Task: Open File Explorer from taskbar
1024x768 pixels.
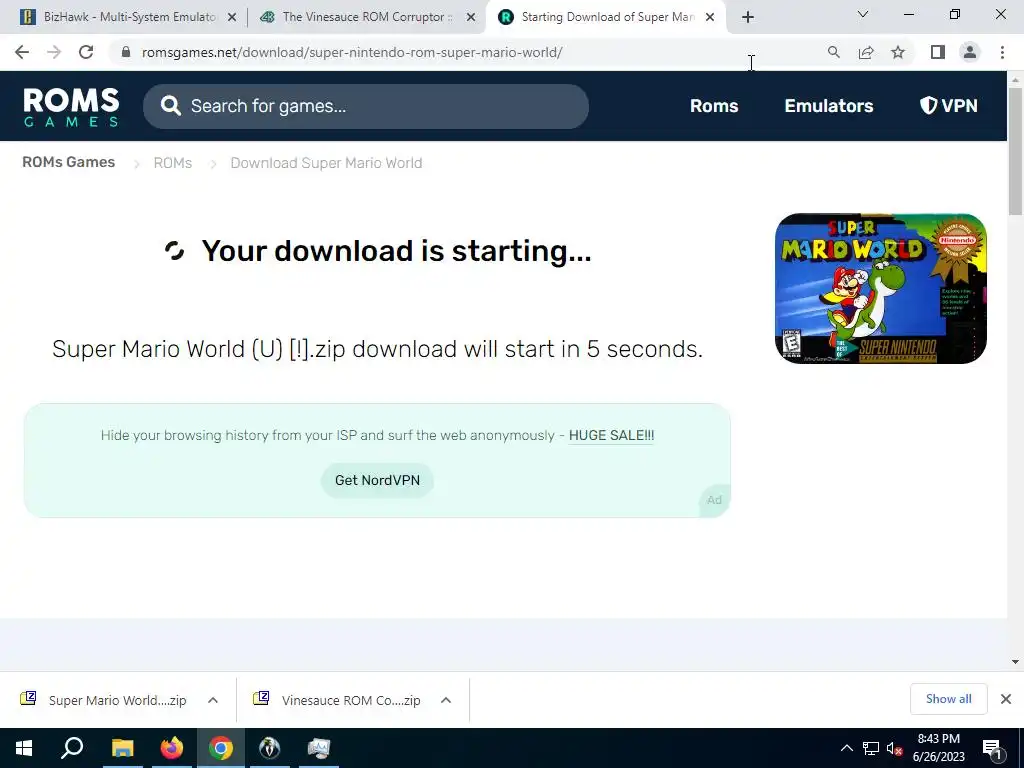Action: coord(122,748)
